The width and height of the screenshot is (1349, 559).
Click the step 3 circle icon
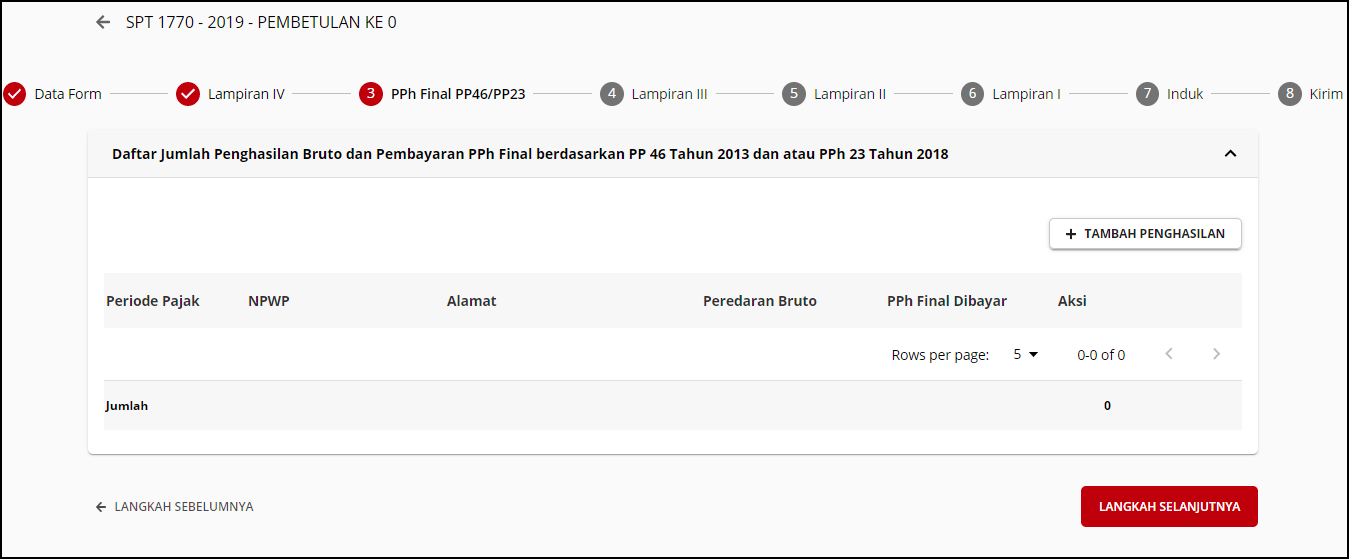click(370, 94)
